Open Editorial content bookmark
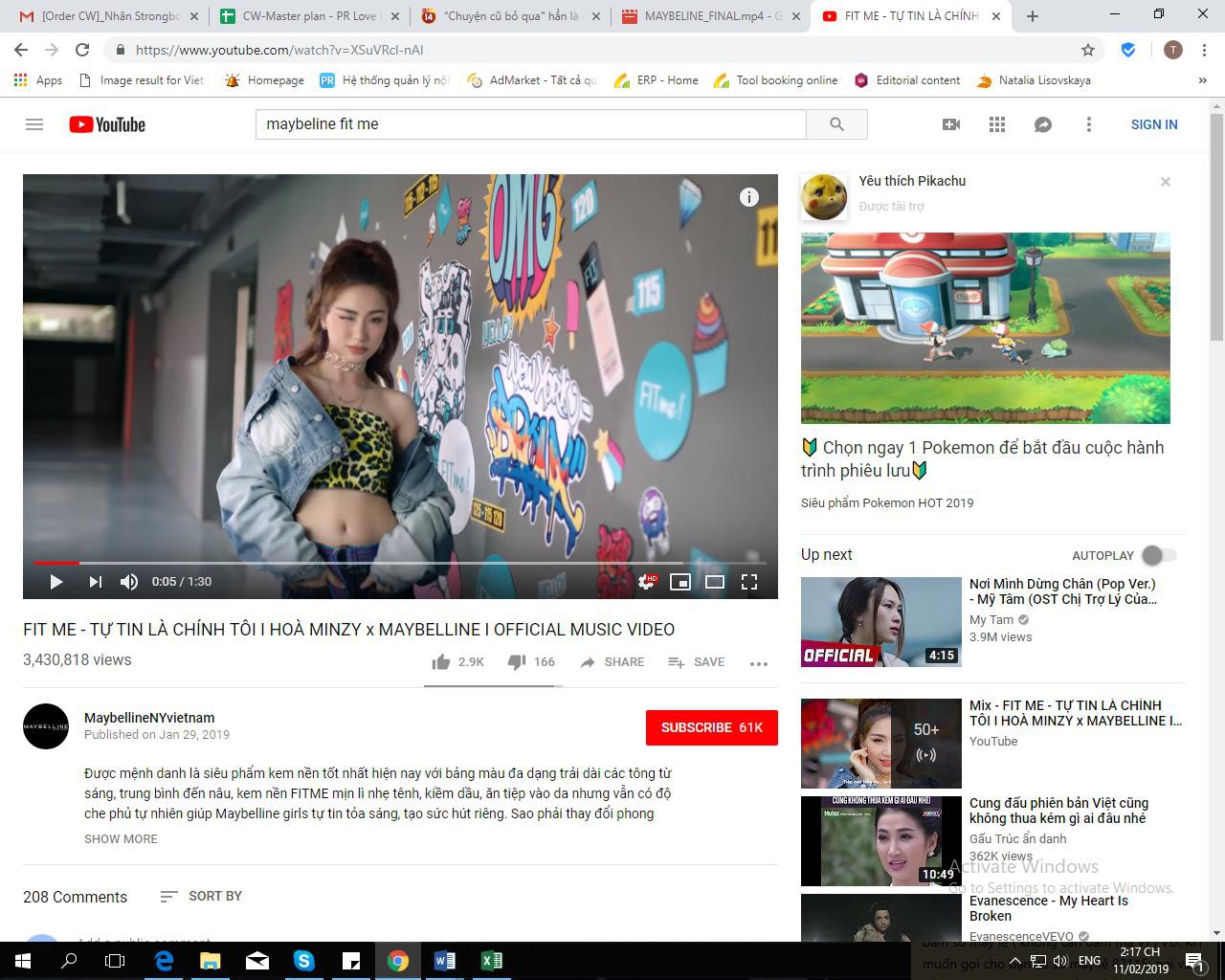Screen dimensions: 1225x980 [907, 80]
